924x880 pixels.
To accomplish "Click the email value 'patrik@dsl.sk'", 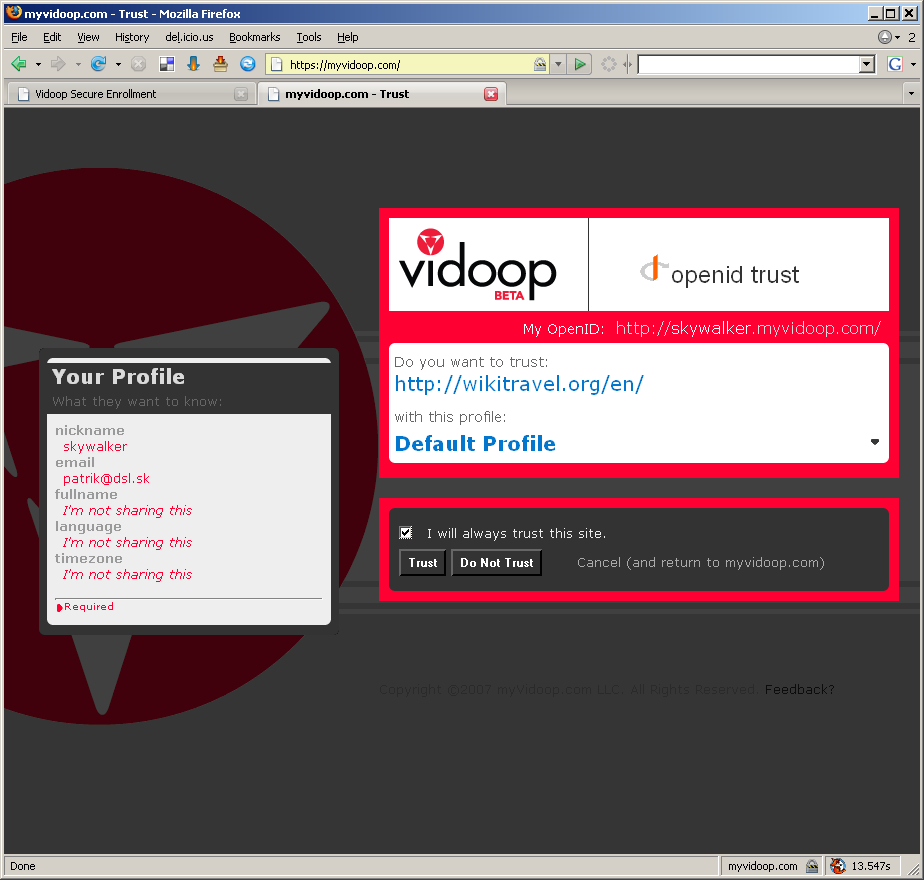I will 106,479.
